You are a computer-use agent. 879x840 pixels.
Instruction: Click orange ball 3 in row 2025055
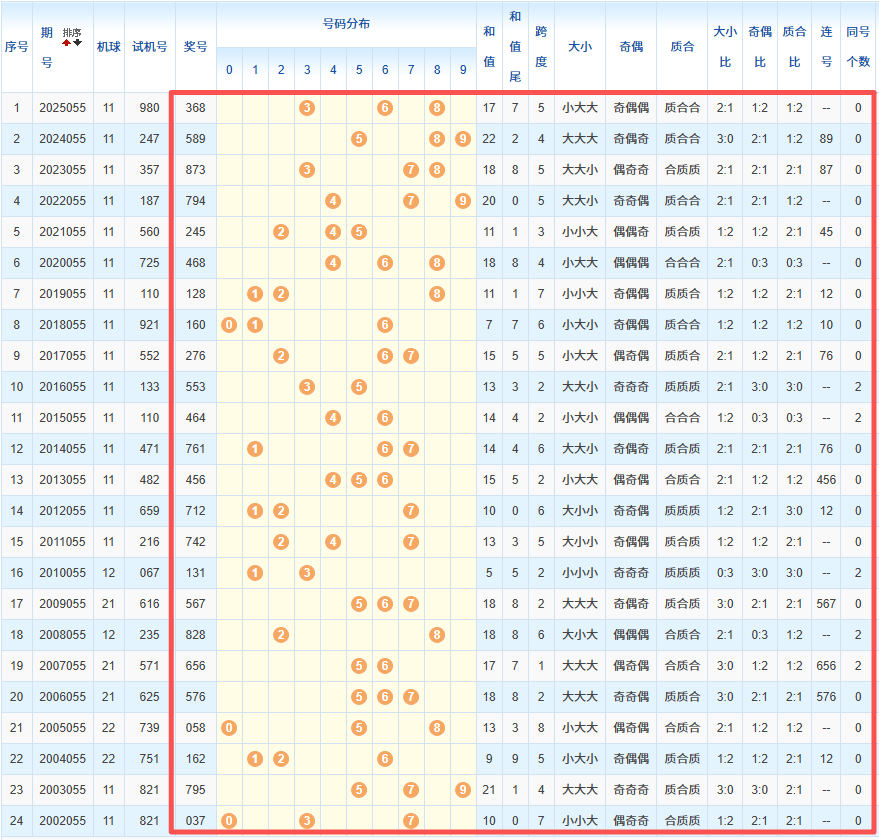point(307,108)
